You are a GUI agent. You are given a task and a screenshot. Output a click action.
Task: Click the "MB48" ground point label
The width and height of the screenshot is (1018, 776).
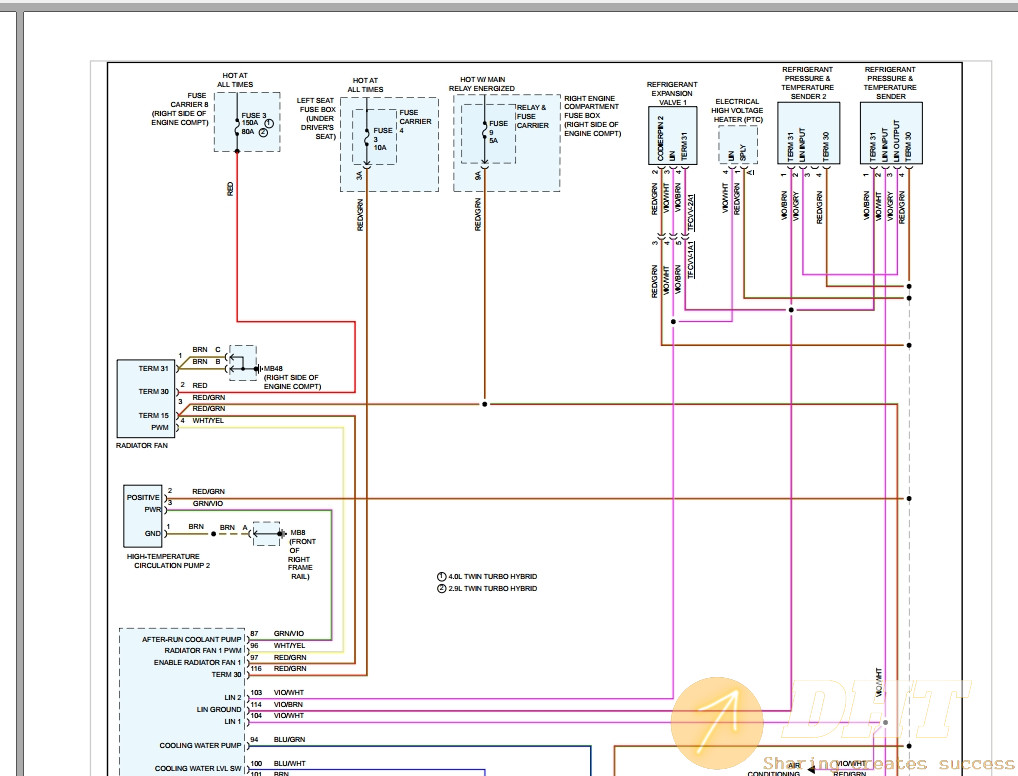point(273,368)
